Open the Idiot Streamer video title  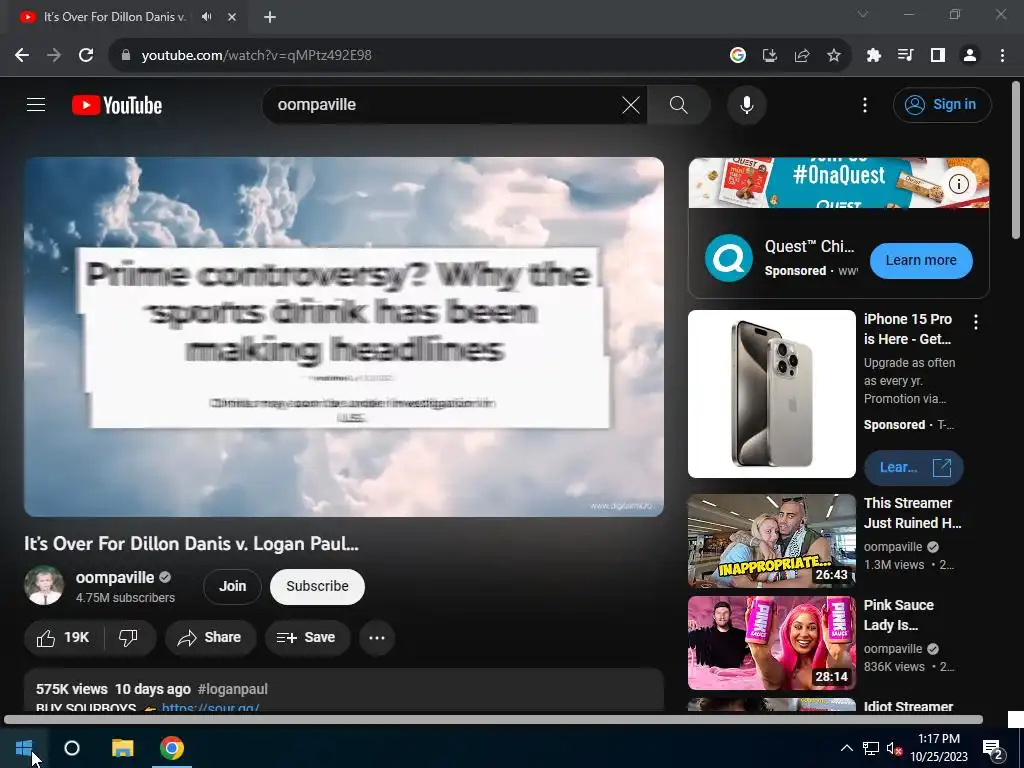click(x=908, y=707)
